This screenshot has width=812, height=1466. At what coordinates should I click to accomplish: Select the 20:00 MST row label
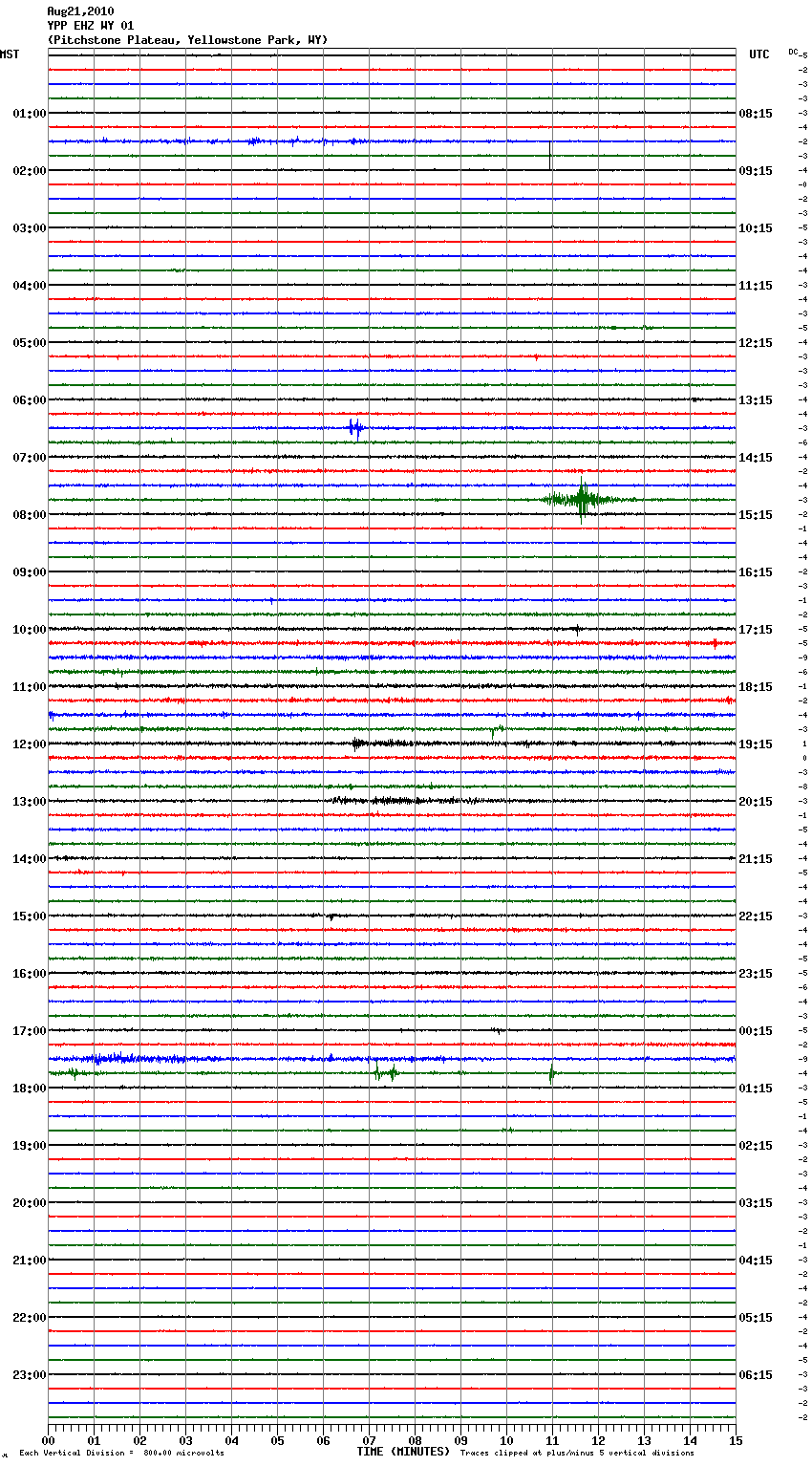[x=30, y=1203]
